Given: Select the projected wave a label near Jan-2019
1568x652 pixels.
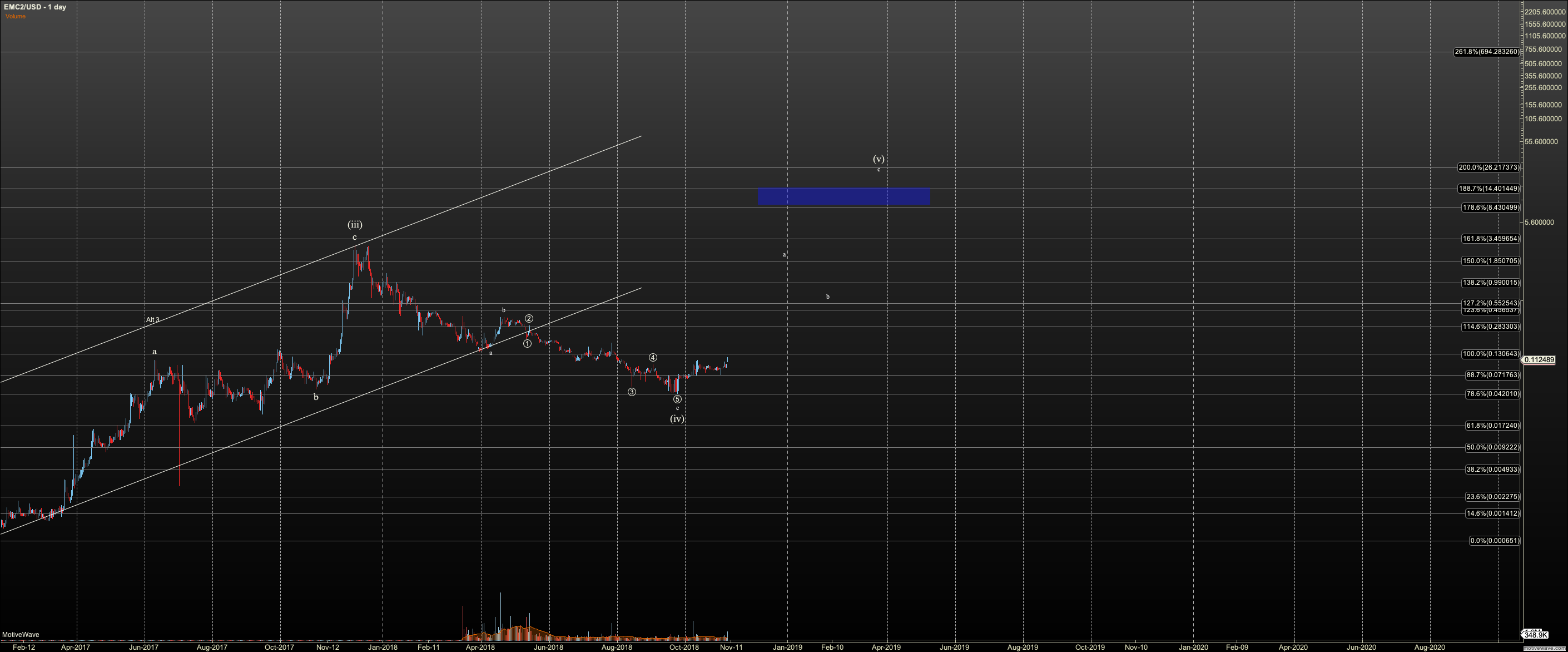Looking at the screenshot, I should [785, 254].
